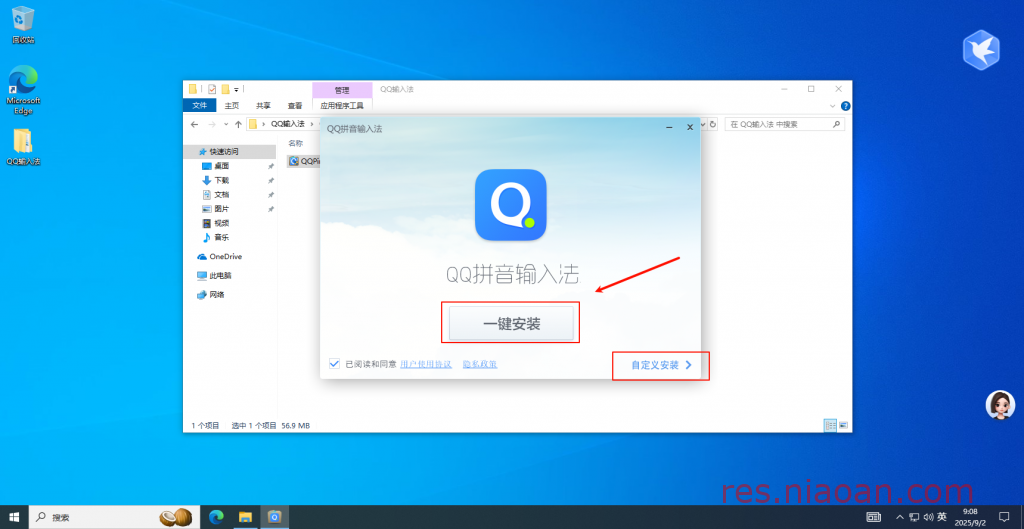Screen dimensions: 1024x529
Task: Click the taskbar 搜索 box
Action: click(x=112, y=517)
